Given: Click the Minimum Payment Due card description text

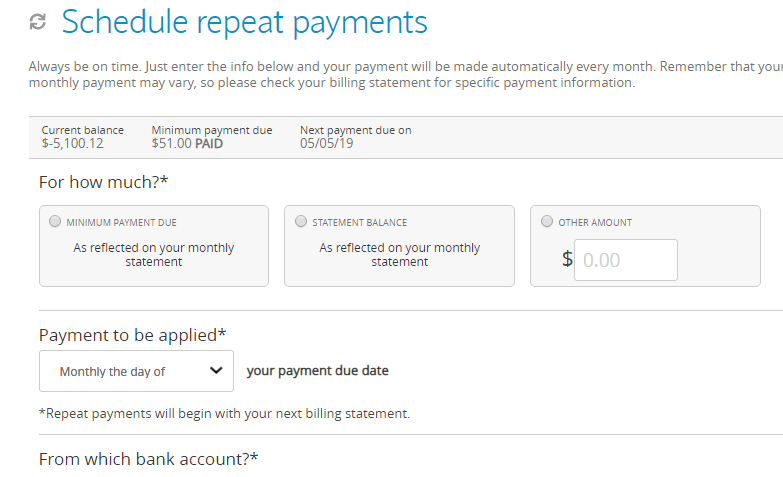Looking at the screenshot, I should (154, 255).
